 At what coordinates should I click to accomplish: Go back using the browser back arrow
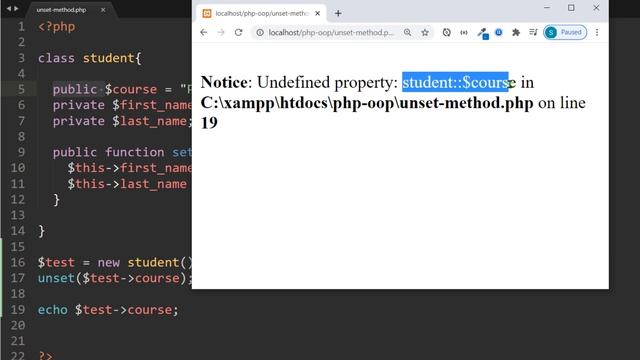(204, 32)
